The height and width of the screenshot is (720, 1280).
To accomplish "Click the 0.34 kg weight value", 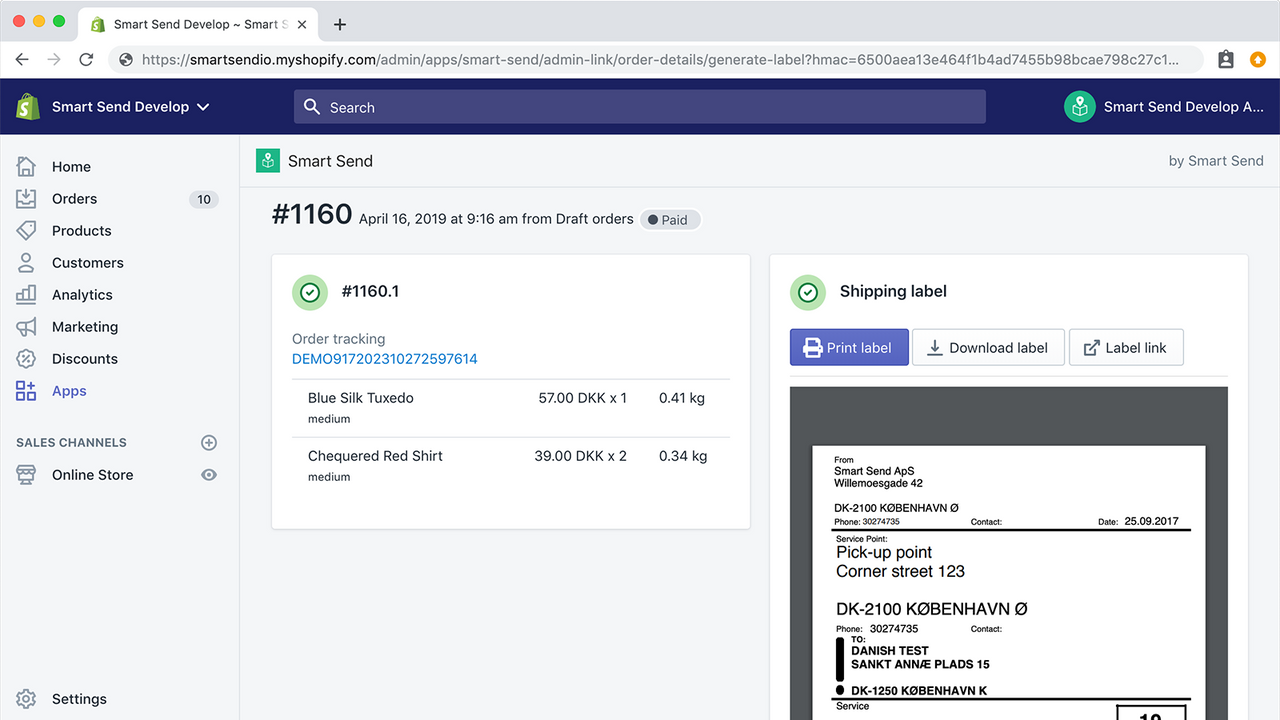I will 683,456.
